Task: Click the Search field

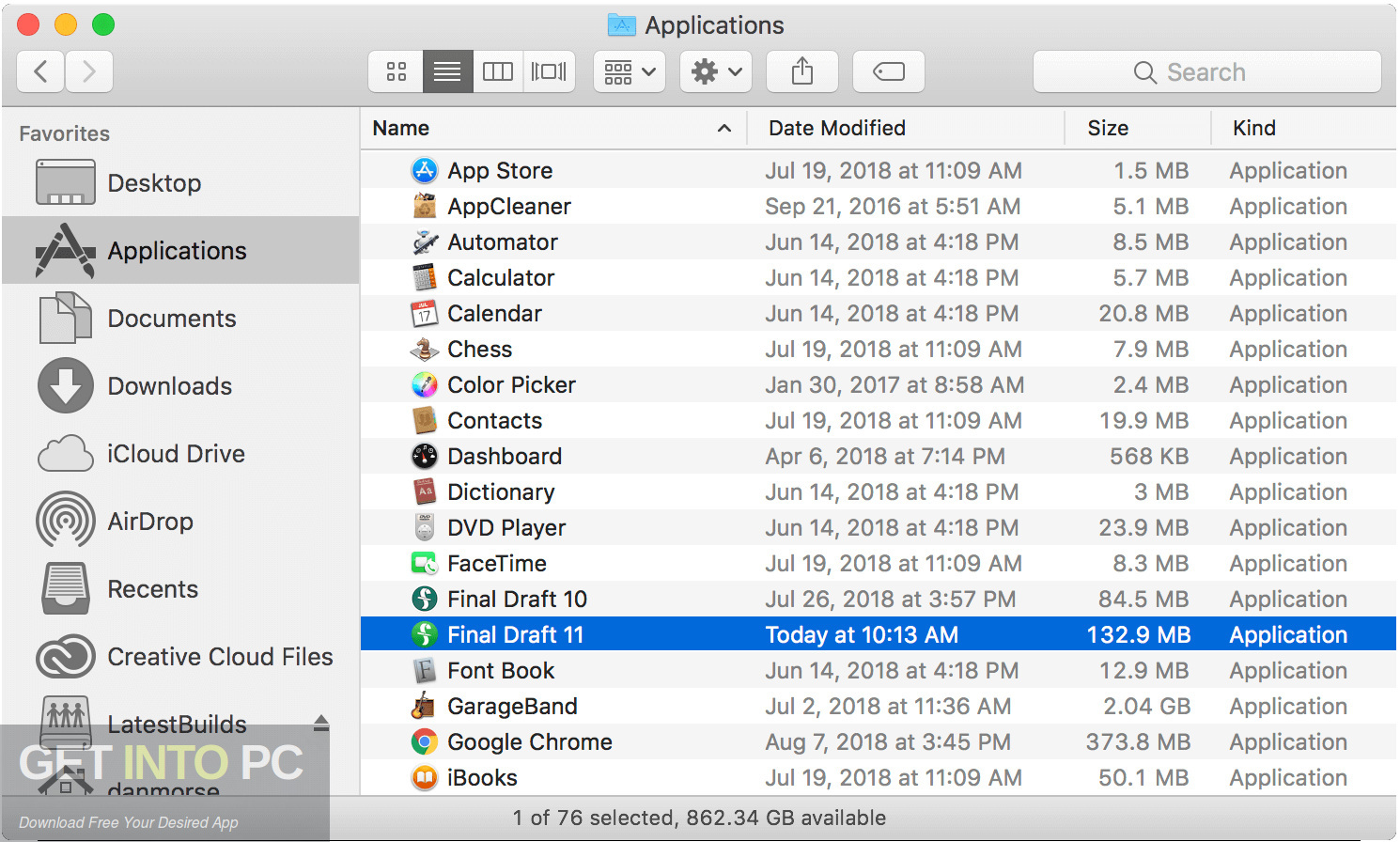Action: tap(1207, 71)
